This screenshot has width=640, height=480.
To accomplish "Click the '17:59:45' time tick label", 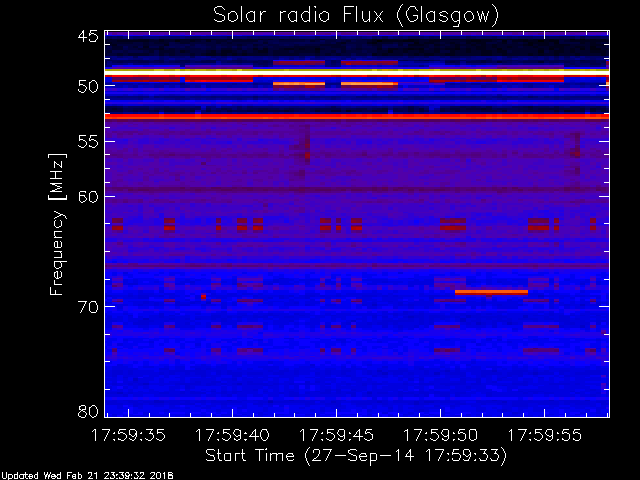I will [336, 435].
